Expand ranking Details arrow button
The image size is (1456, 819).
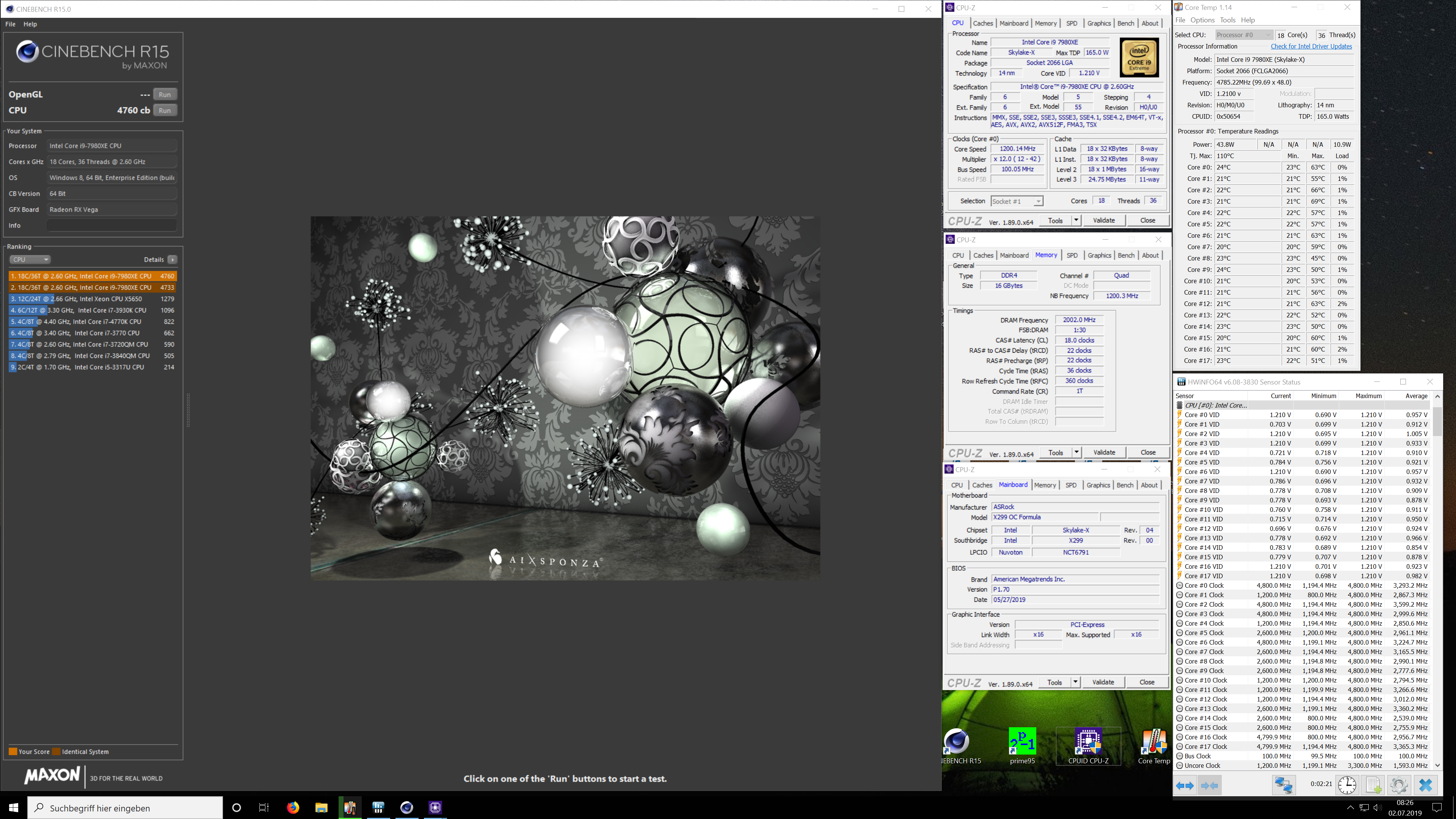click(173, 259)
